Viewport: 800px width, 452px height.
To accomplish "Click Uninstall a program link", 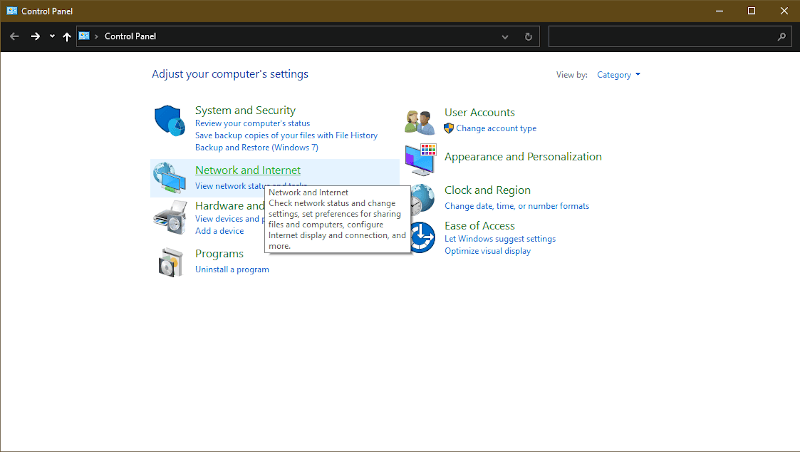I will point(232,269).
